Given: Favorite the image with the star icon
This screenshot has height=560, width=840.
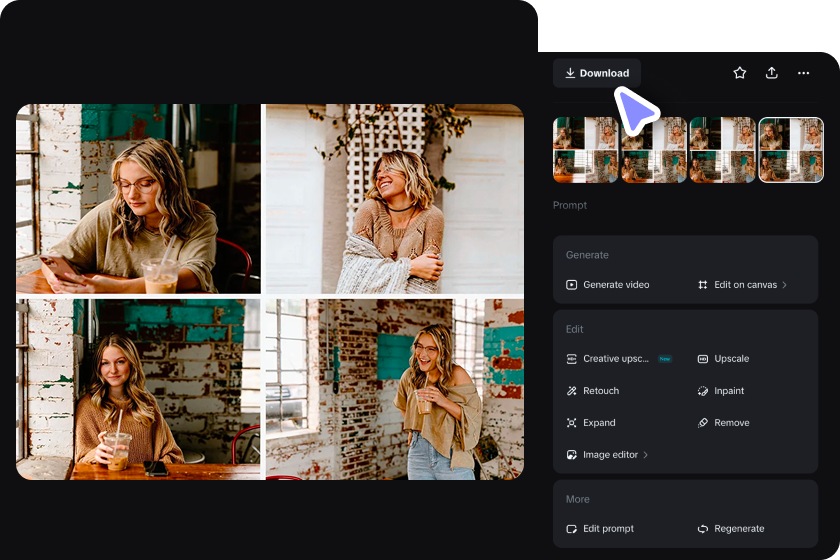Looking at the screenshot, I should 739,73.
